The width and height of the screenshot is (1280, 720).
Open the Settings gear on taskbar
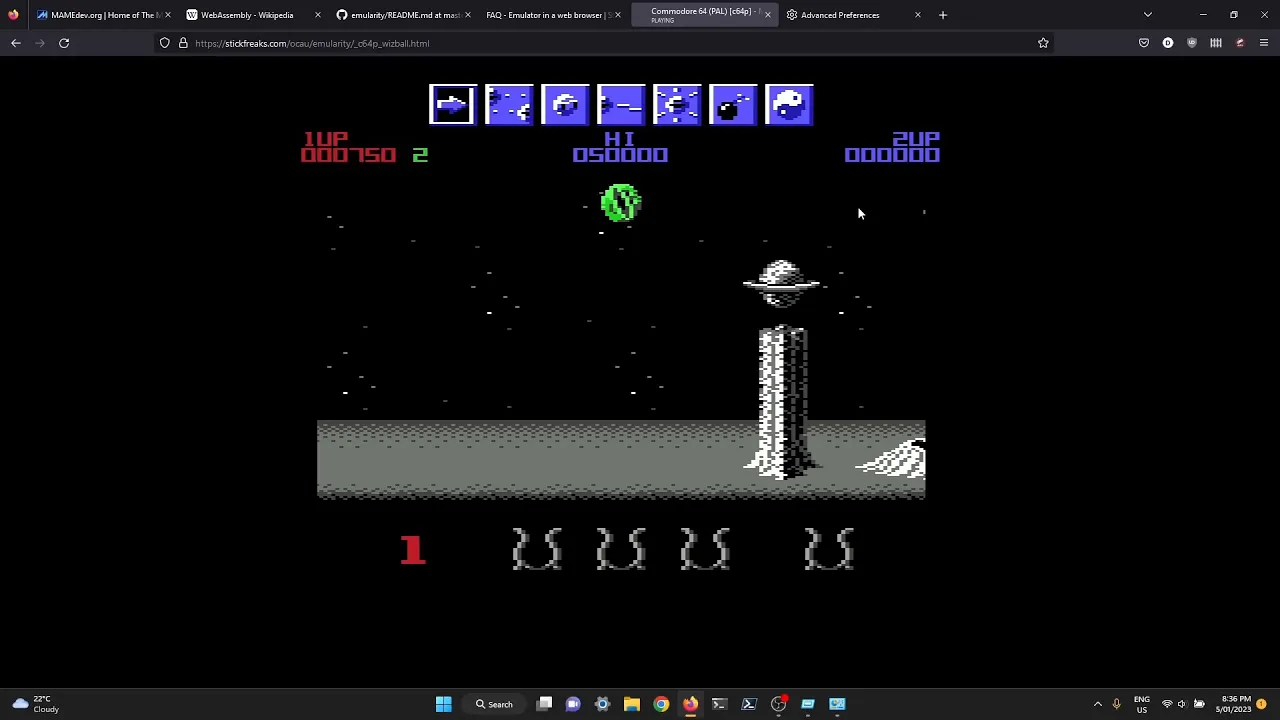coord(602,704)
